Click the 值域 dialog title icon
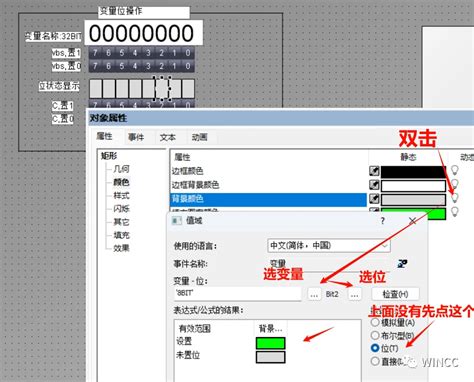474x382 pixels. click(x=176, y=221)
